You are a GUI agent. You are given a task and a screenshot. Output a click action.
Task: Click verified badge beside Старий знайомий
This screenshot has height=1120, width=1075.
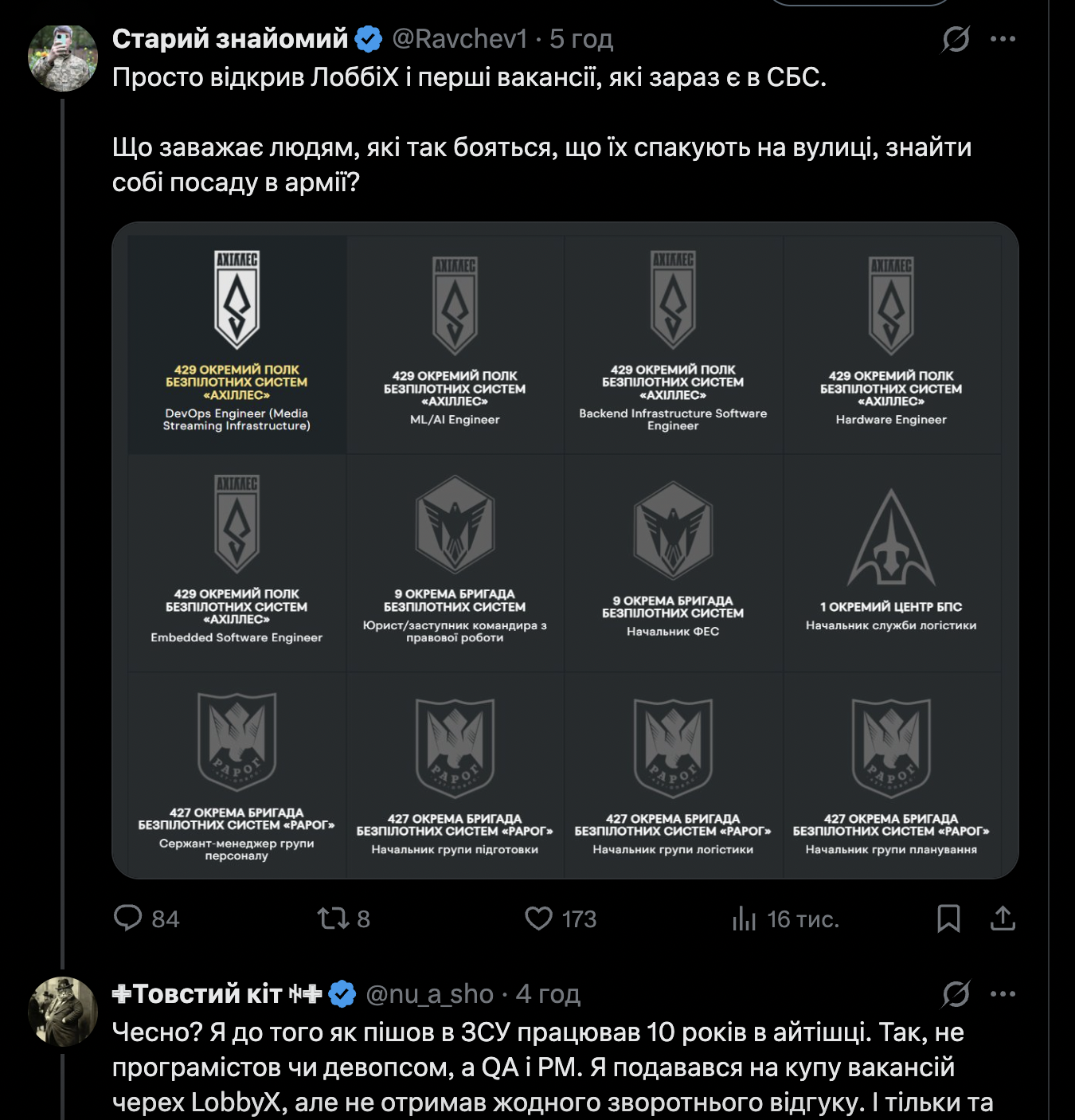368,38
